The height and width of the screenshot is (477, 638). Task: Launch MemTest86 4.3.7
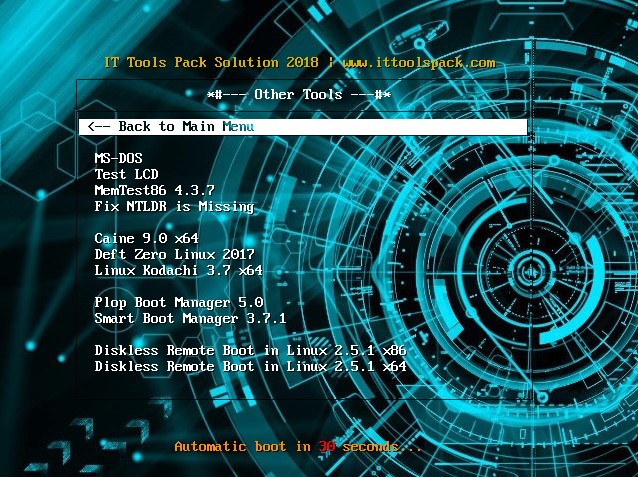coord(154,190)
